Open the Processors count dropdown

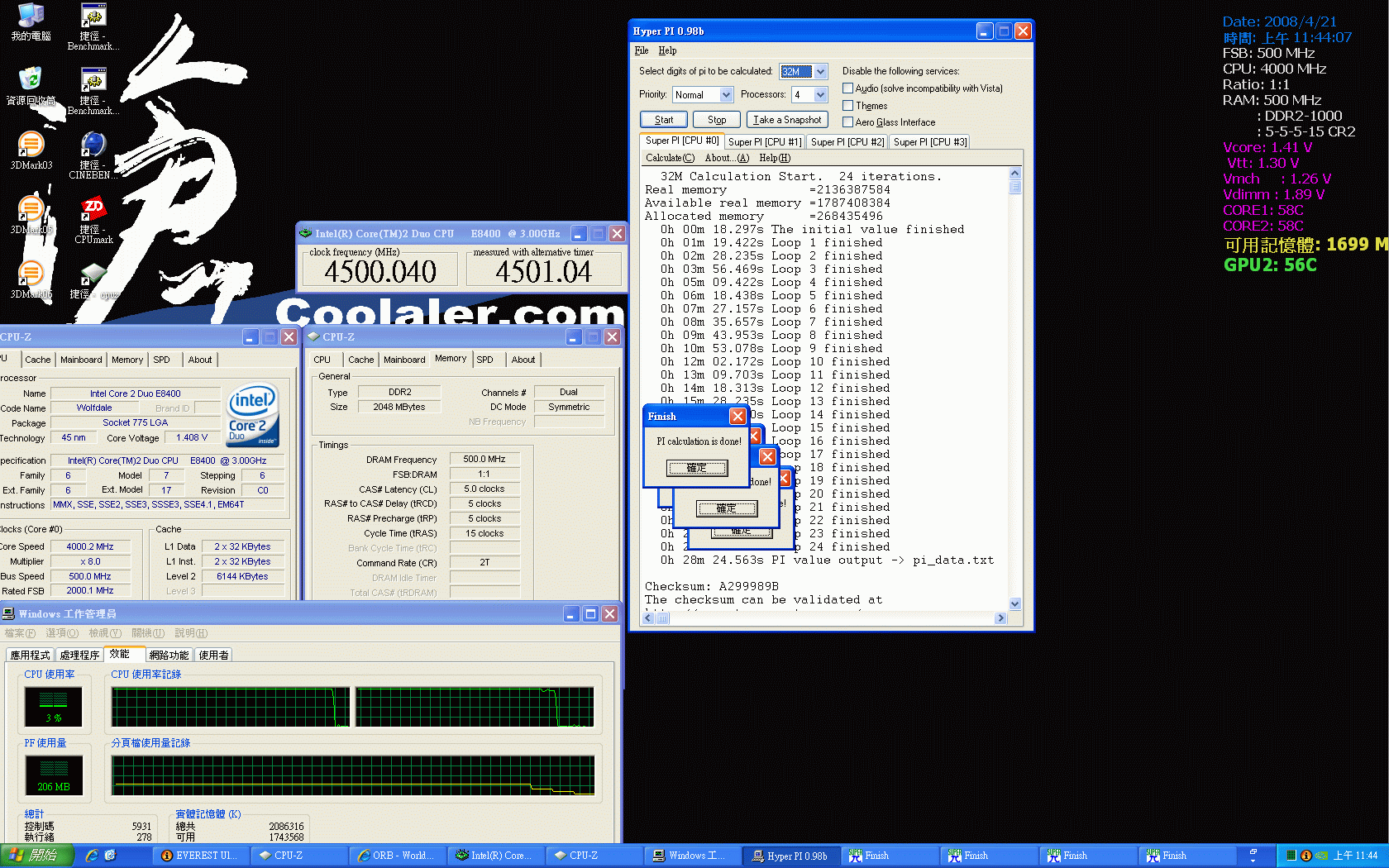coord(820,95)
